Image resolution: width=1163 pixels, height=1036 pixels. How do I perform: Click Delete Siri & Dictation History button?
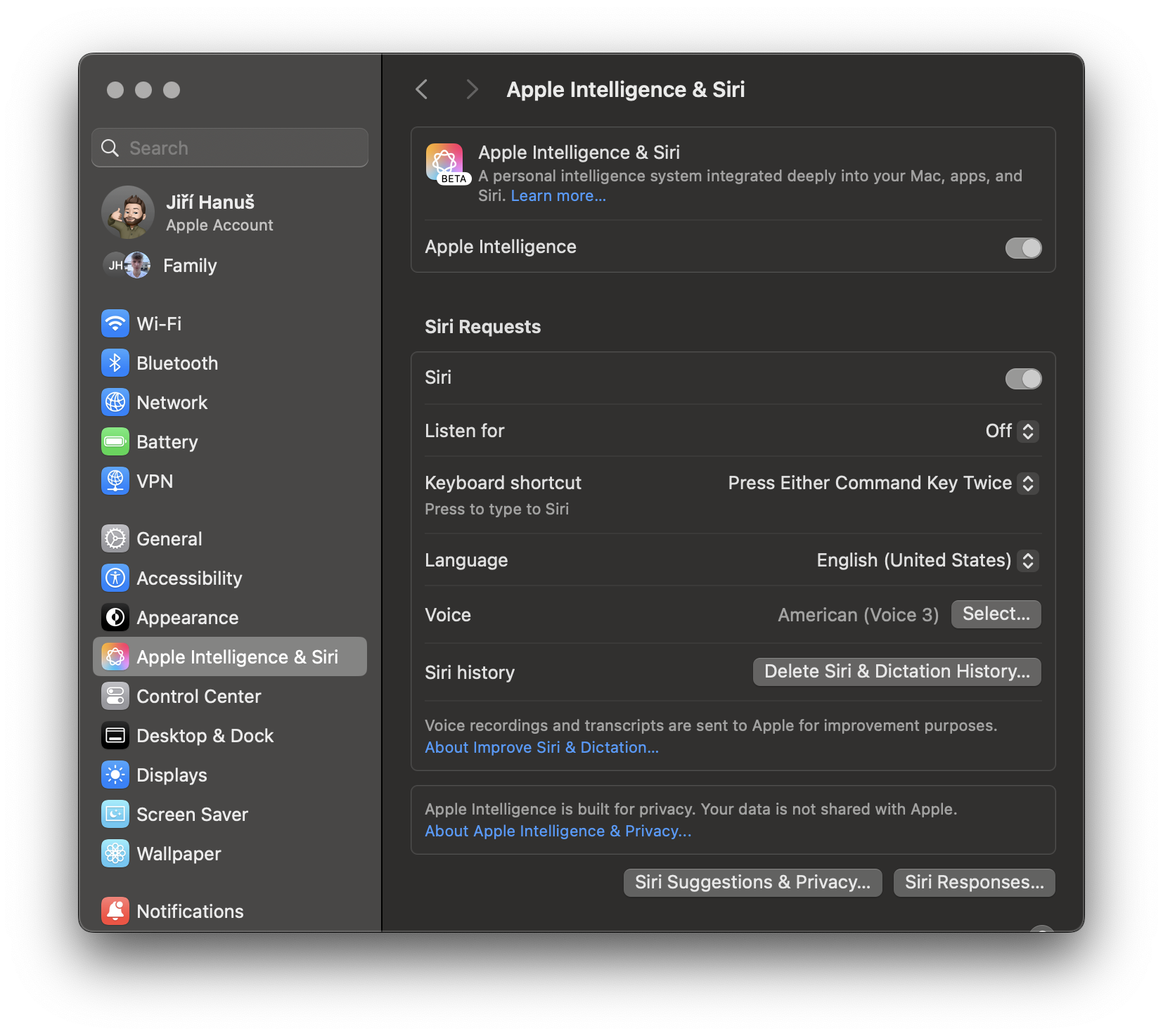897,672
